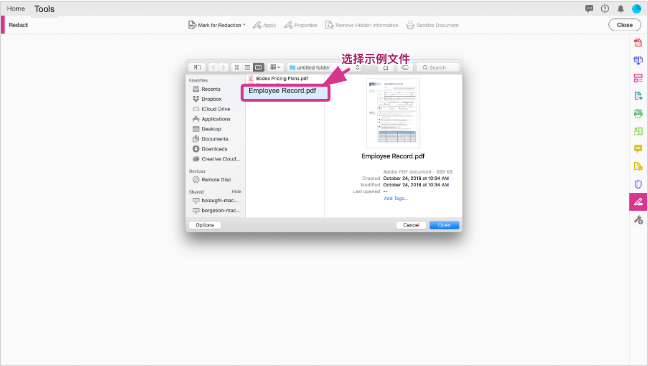
Task: Select Bodea Pricing Plans.pdf file
Action: [x=282, y=78]
